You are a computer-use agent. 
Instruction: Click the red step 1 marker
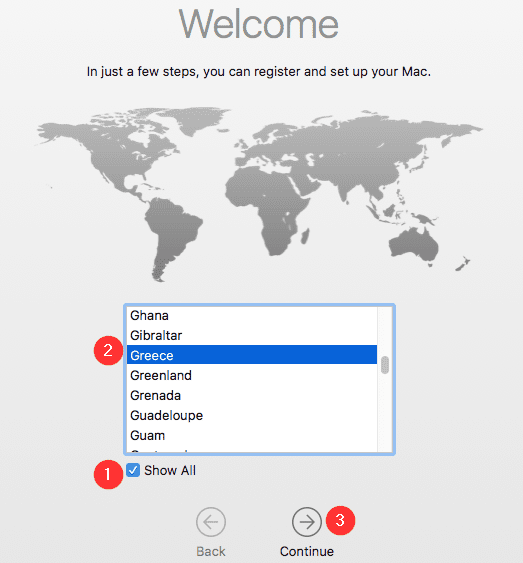[108, 474]
